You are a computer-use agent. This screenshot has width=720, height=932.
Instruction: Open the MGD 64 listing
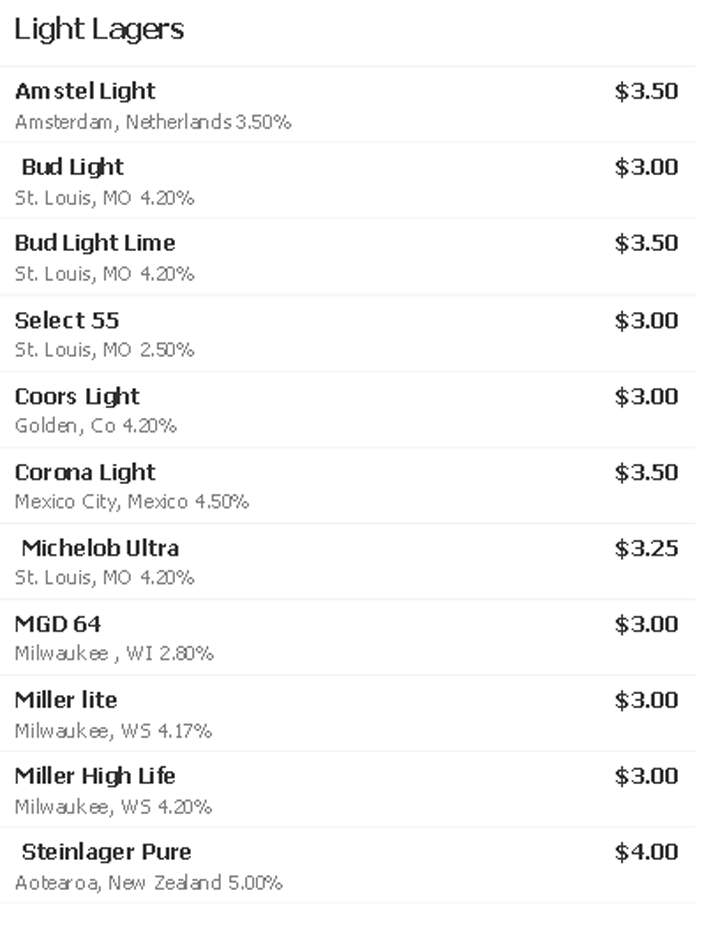tap(348, 637)
